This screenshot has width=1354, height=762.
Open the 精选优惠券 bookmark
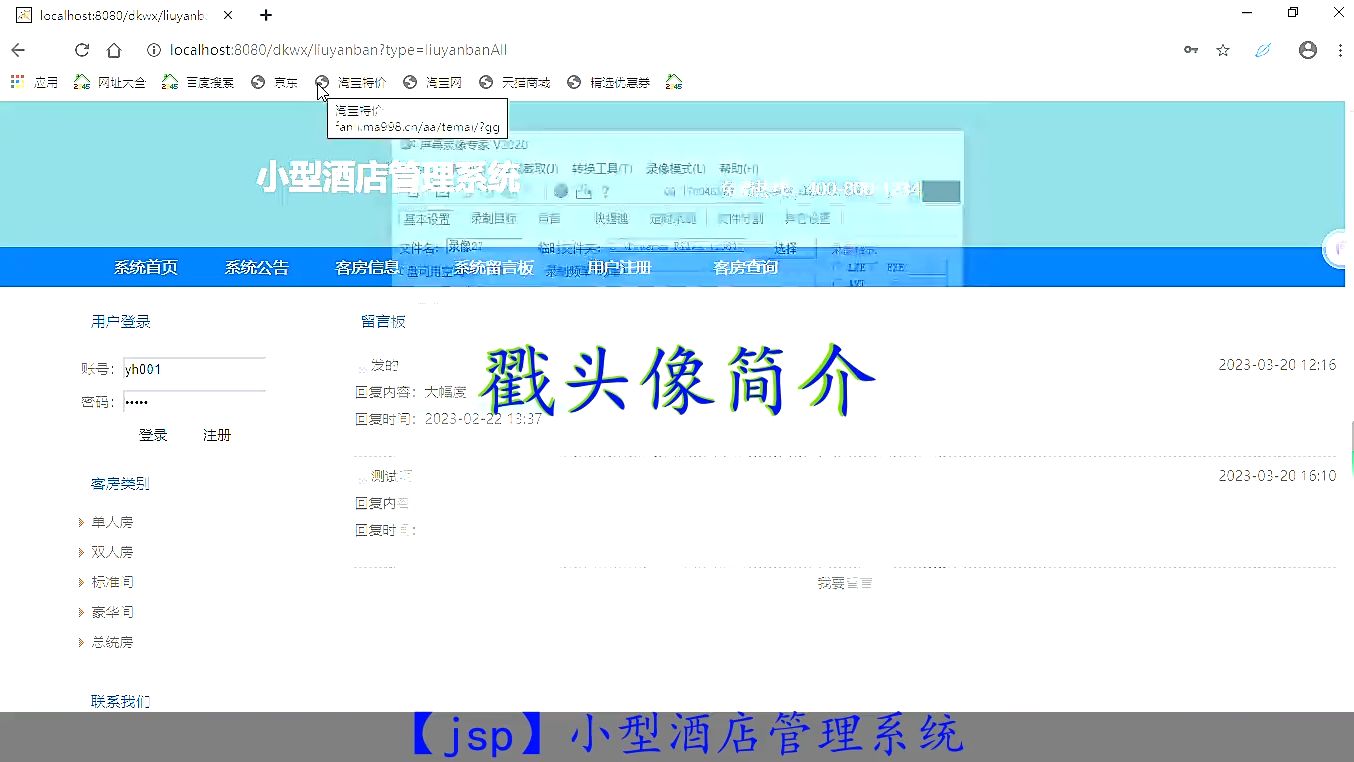coord(608,82)
